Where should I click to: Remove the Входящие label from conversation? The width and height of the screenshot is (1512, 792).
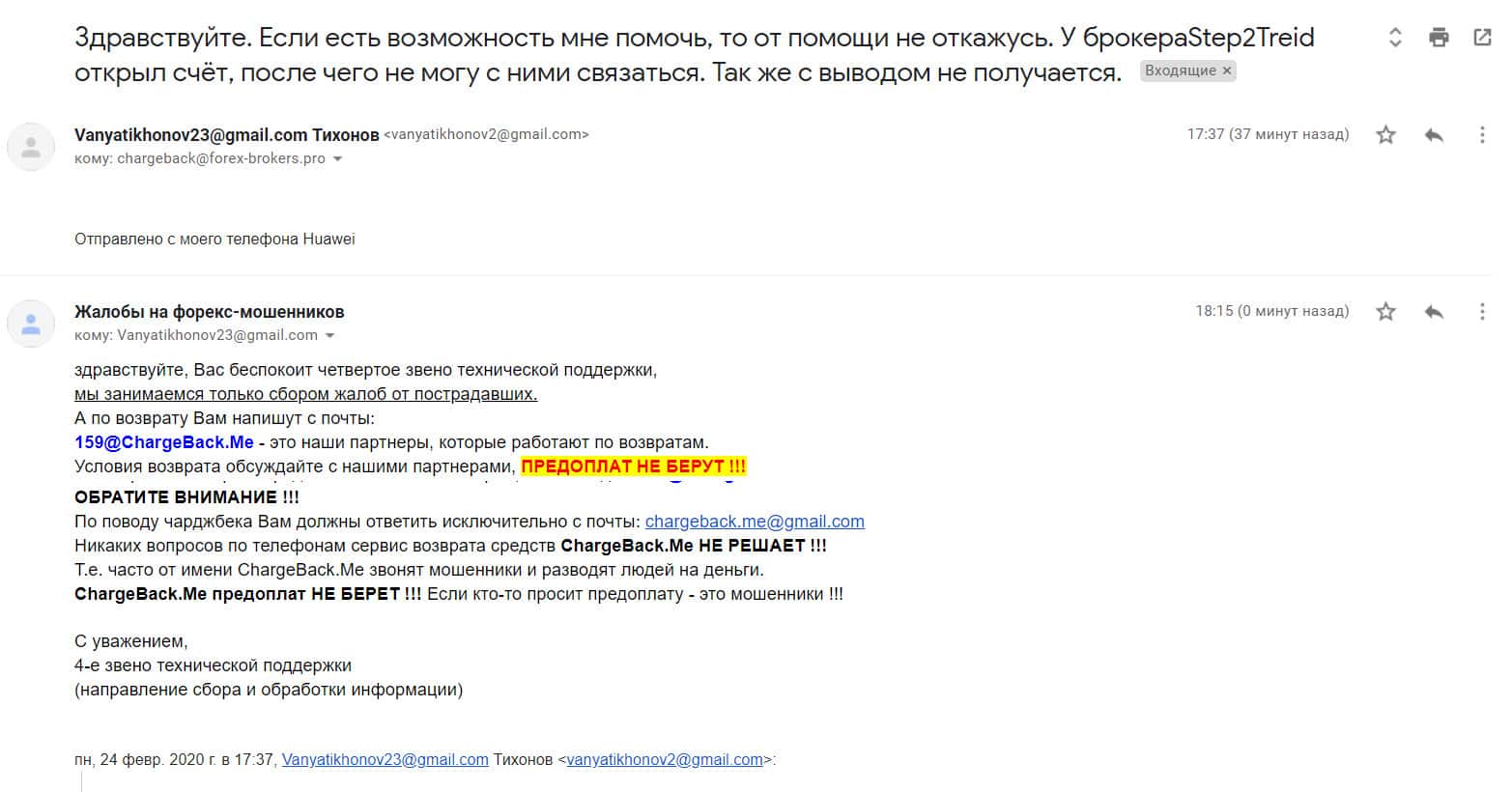click(1227, 71)
